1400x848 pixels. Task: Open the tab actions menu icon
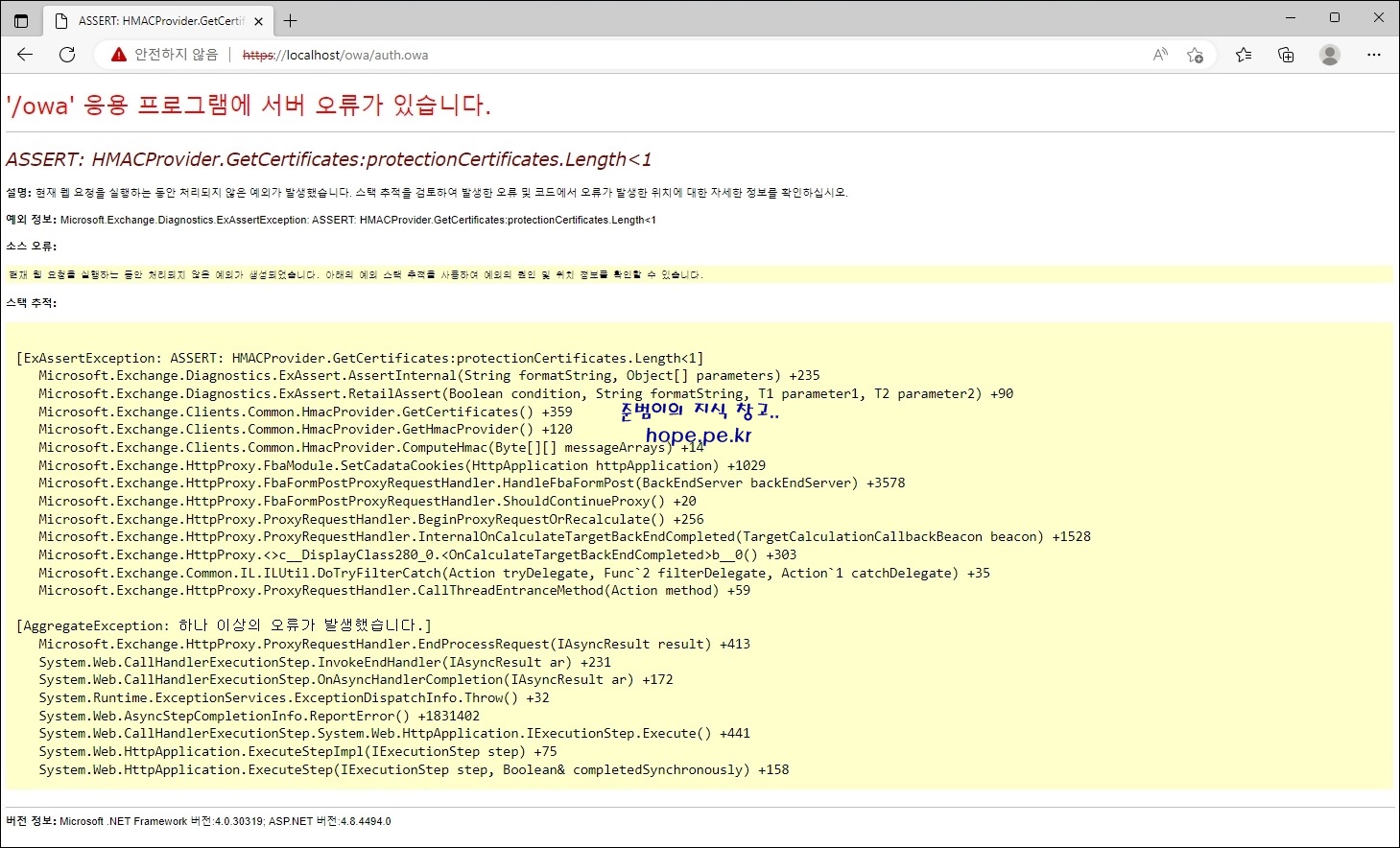coord(21,20)
